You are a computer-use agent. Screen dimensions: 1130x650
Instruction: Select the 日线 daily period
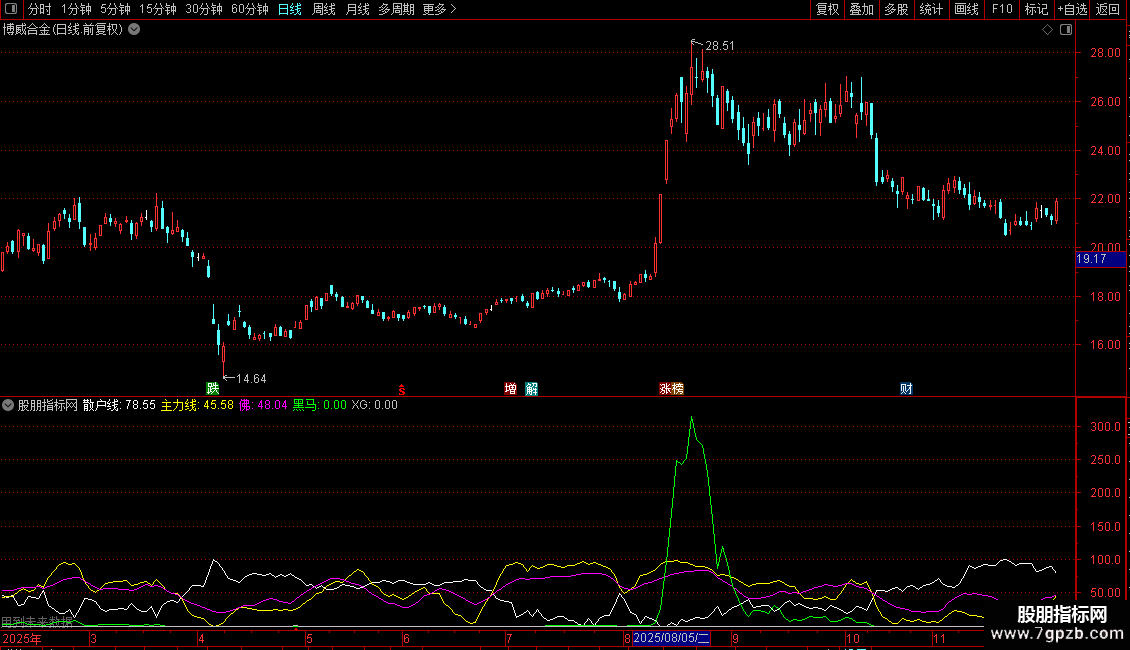click(290, 9)
